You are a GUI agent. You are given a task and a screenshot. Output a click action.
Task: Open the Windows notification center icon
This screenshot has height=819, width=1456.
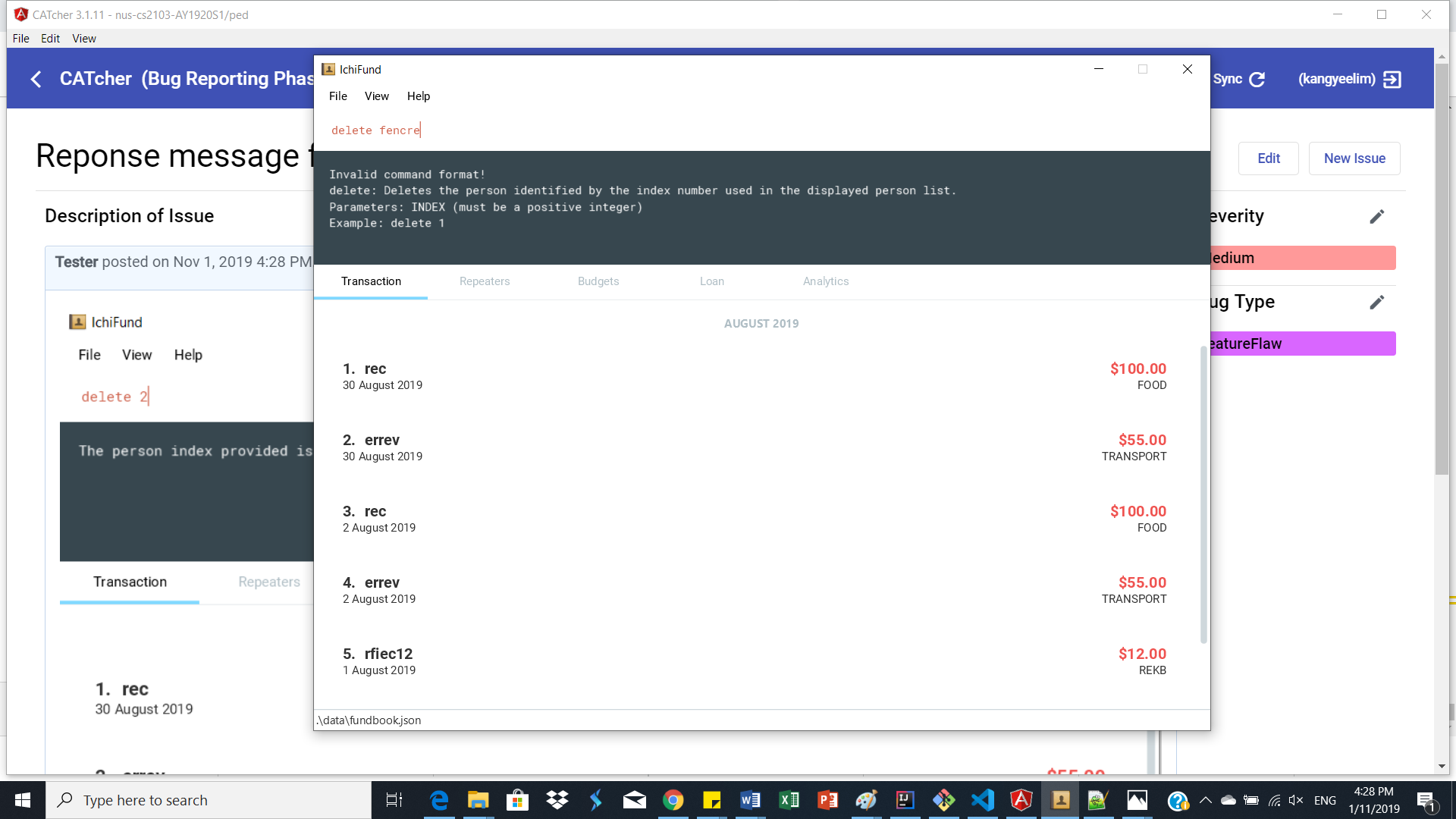(1426, 800)
